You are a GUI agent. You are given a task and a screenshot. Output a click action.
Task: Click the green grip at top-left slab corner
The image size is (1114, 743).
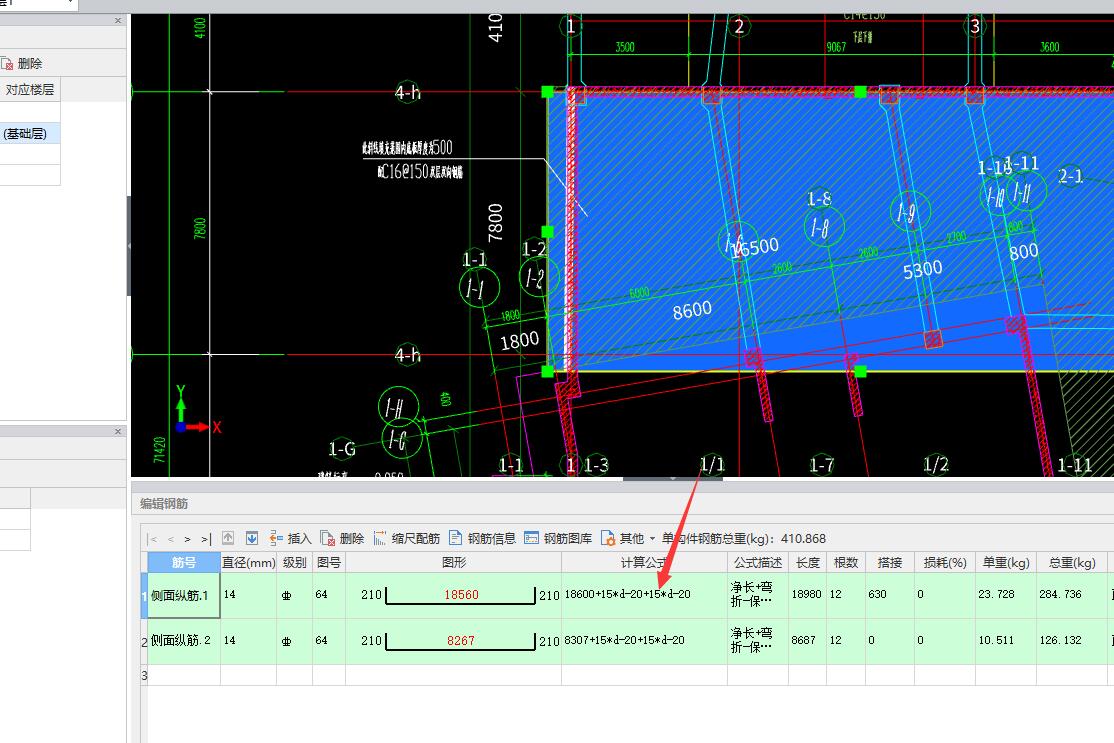[548, 92]
